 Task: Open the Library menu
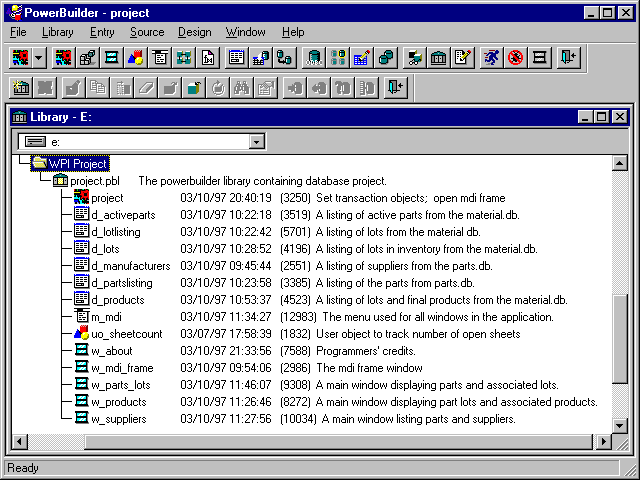click(x=58, y=32)
